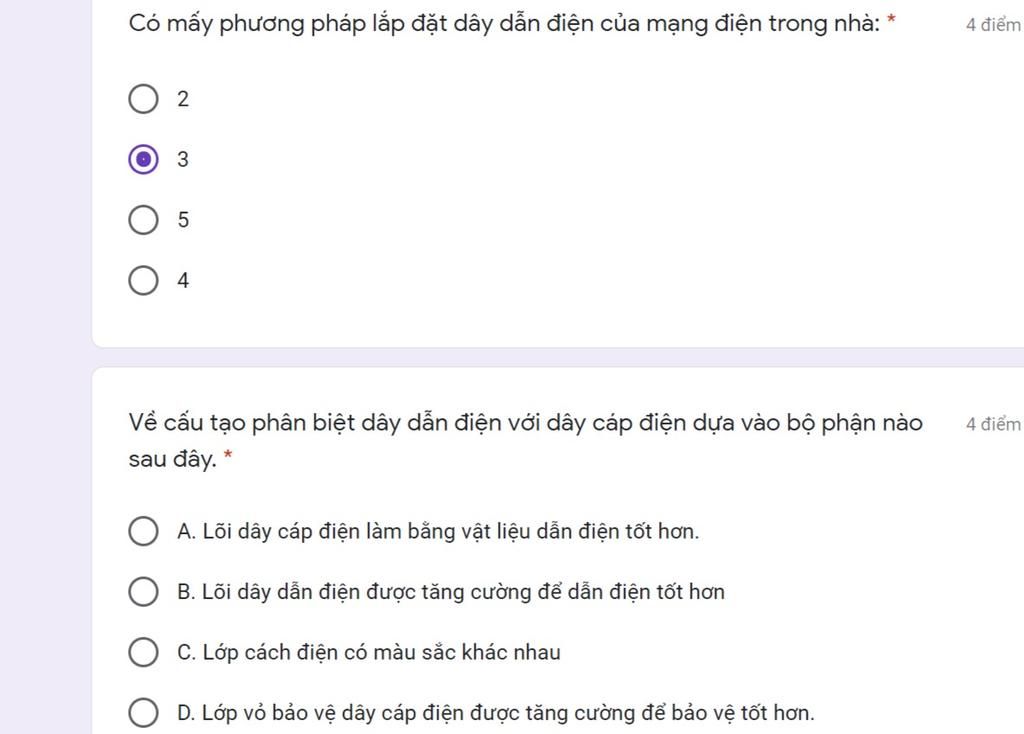This screenshot has height=734, width=1024.
Task: Pick radio option 4
Action: (x=143, y=281)
